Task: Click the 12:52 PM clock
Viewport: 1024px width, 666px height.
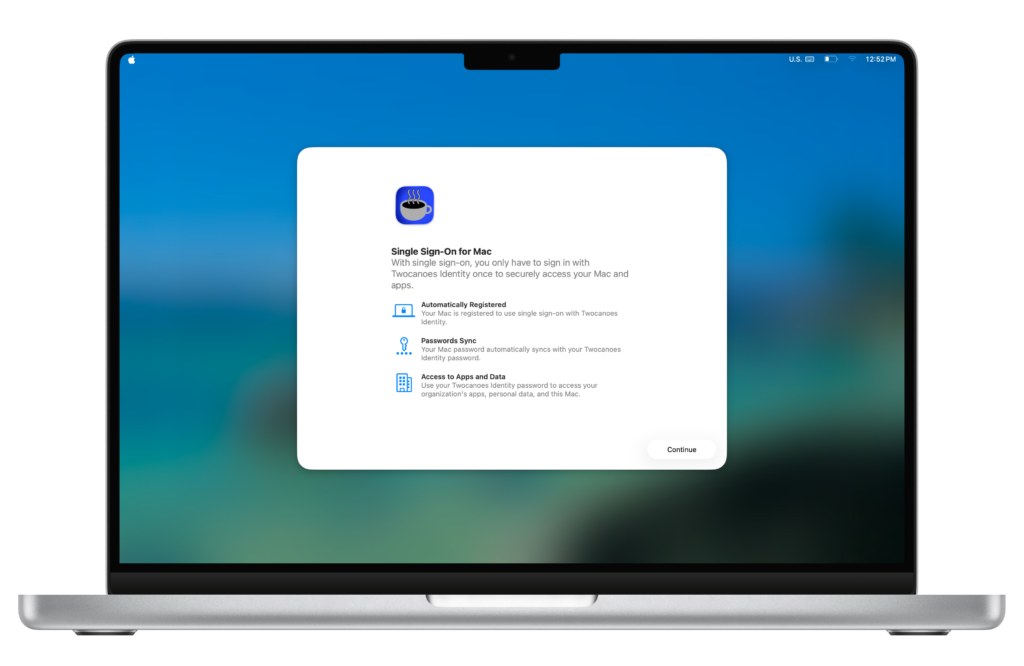Action: (x=881, y=59)
